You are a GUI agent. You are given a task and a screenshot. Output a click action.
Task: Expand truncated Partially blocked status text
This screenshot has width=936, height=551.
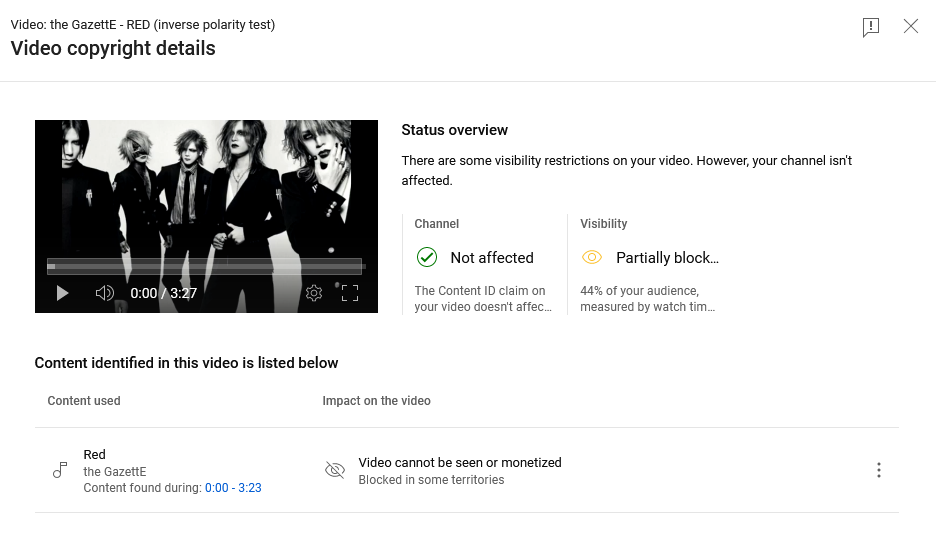coord(667,258)
